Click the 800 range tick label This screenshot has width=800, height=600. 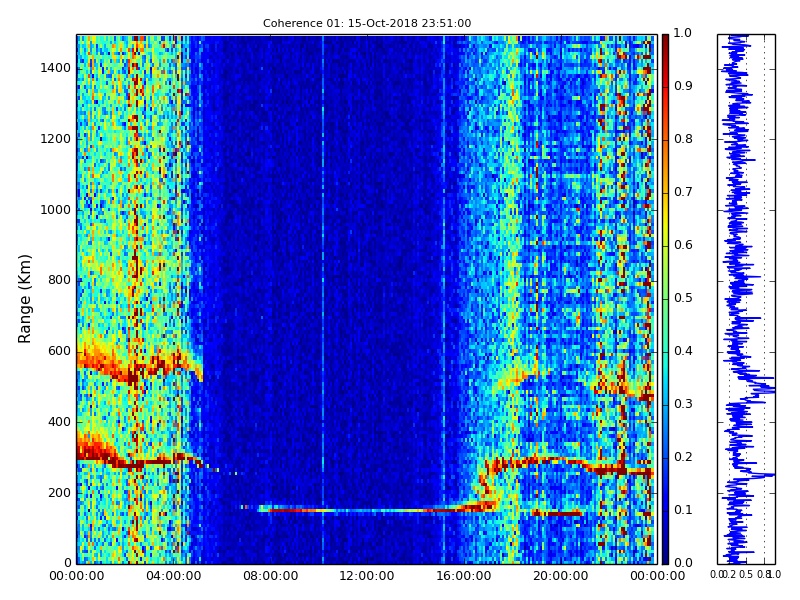[x=60, y=280]
